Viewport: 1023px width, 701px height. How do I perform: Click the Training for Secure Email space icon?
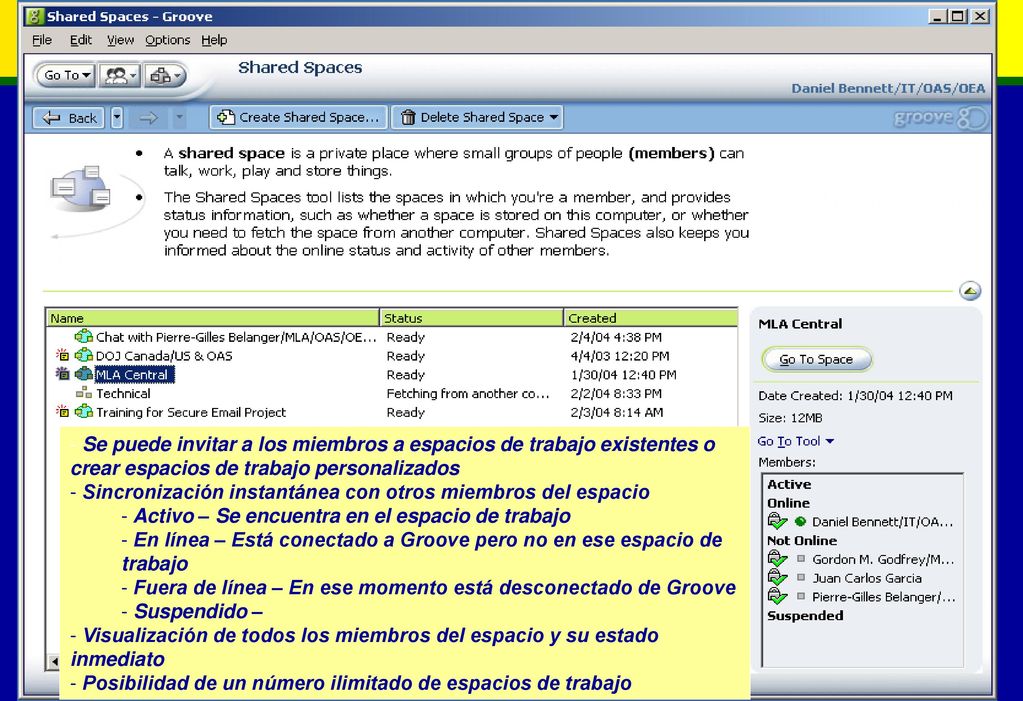pyautogui.click(x=84, y=412)
